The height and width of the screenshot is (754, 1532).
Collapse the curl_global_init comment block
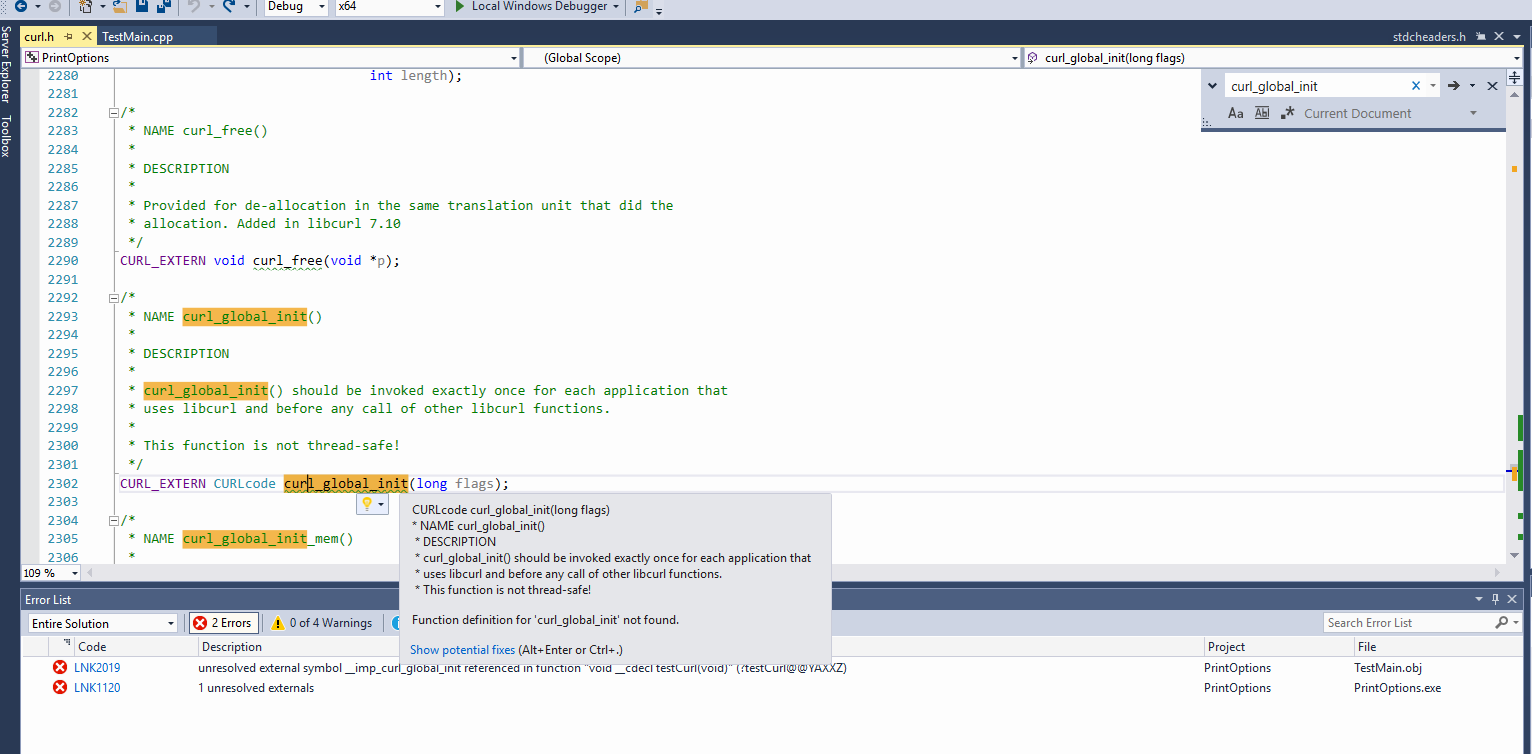pyautogui.click(x=113, y=298)
